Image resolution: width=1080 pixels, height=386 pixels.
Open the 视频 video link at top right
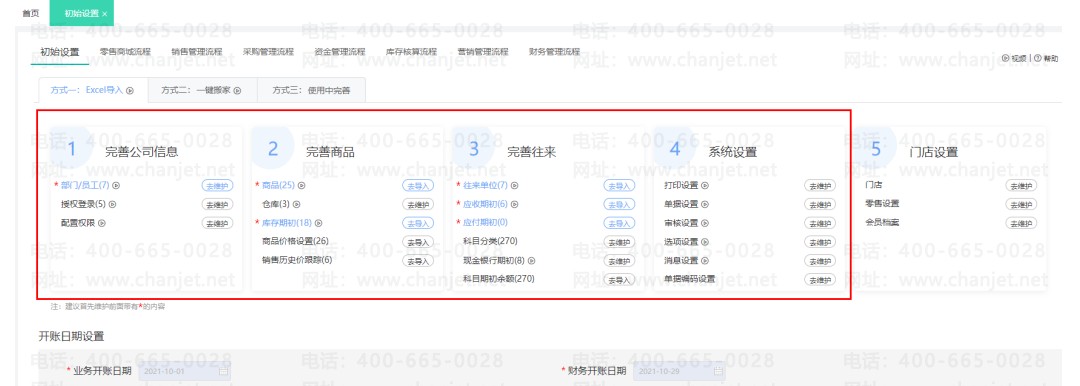[x=1015, y=59]
